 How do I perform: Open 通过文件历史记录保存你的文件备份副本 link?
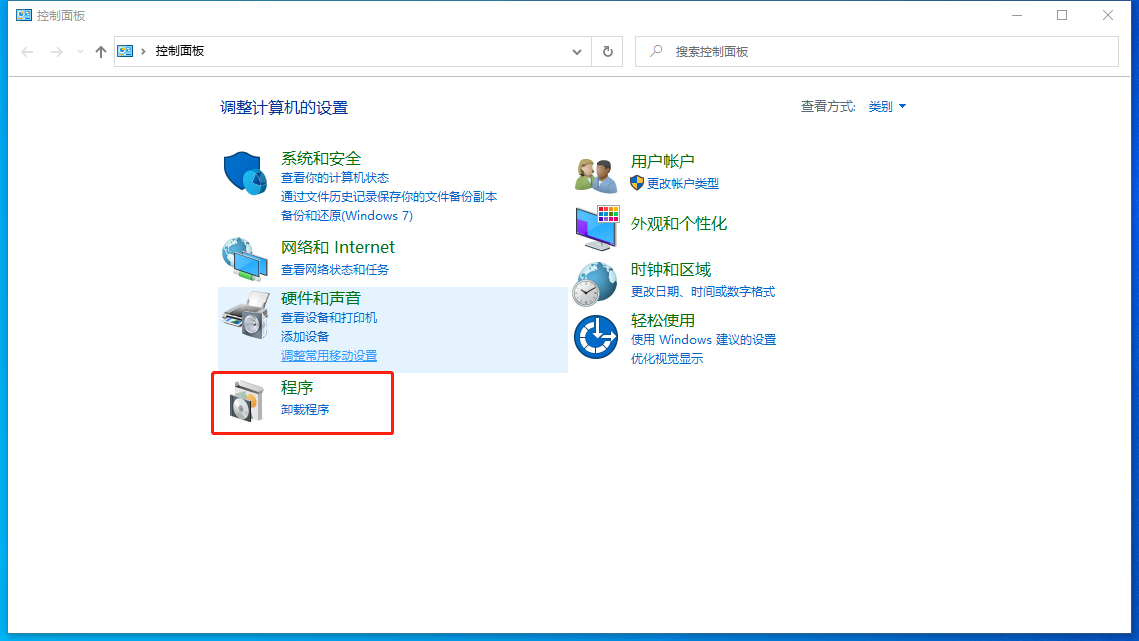tap(389, 197)
